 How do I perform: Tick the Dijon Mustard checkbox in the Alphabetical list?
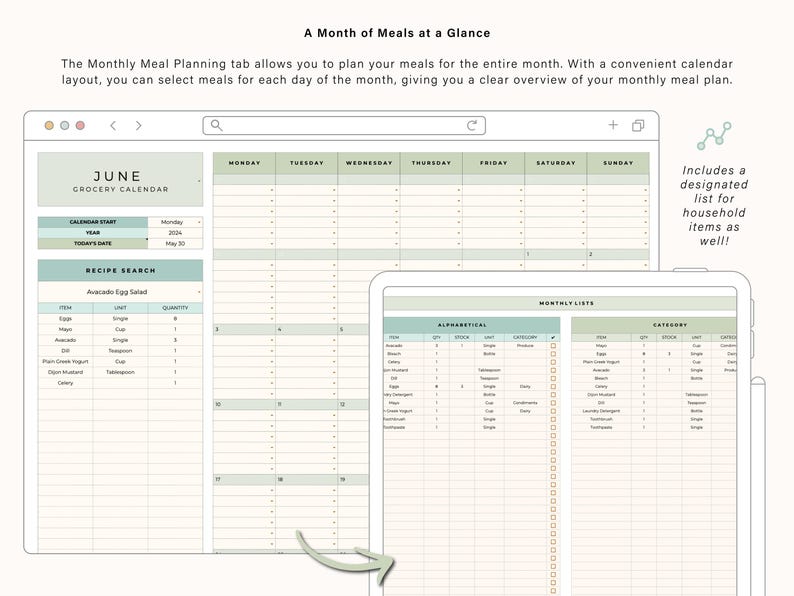pyautogui.click(x=553, y=370)
